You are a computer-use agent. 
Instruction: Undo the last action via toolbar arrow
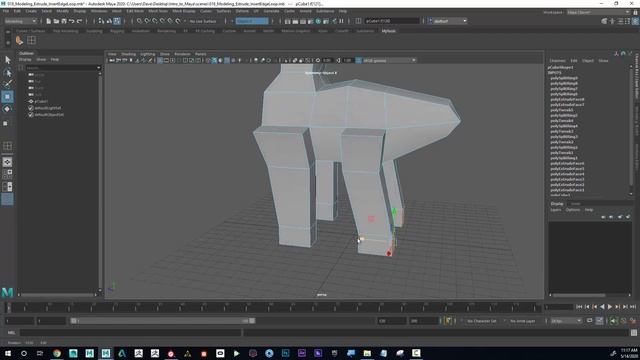[x=71, y=21]
